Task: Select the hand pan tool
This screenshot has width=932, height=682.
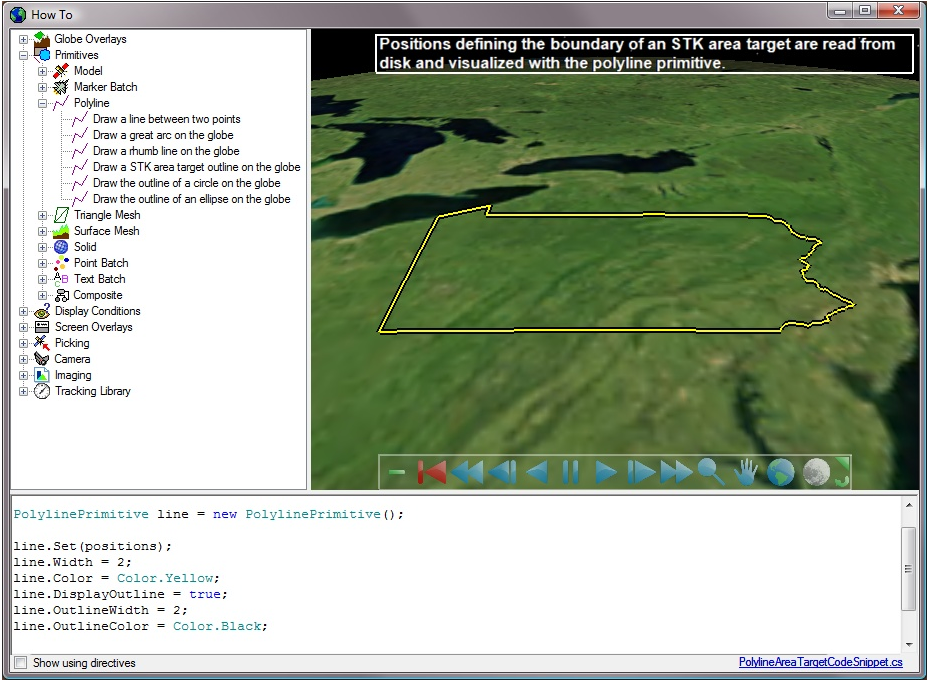Action: tap(745, 472)
